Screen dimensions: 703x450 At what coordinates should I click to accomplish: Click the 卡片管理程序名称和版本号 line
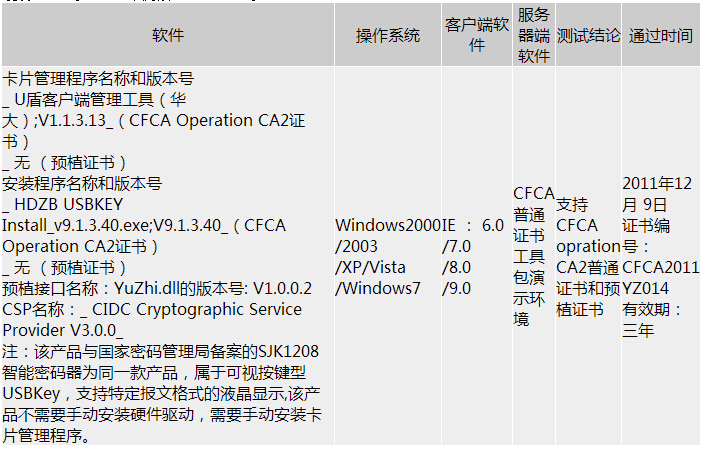point(98,79)
